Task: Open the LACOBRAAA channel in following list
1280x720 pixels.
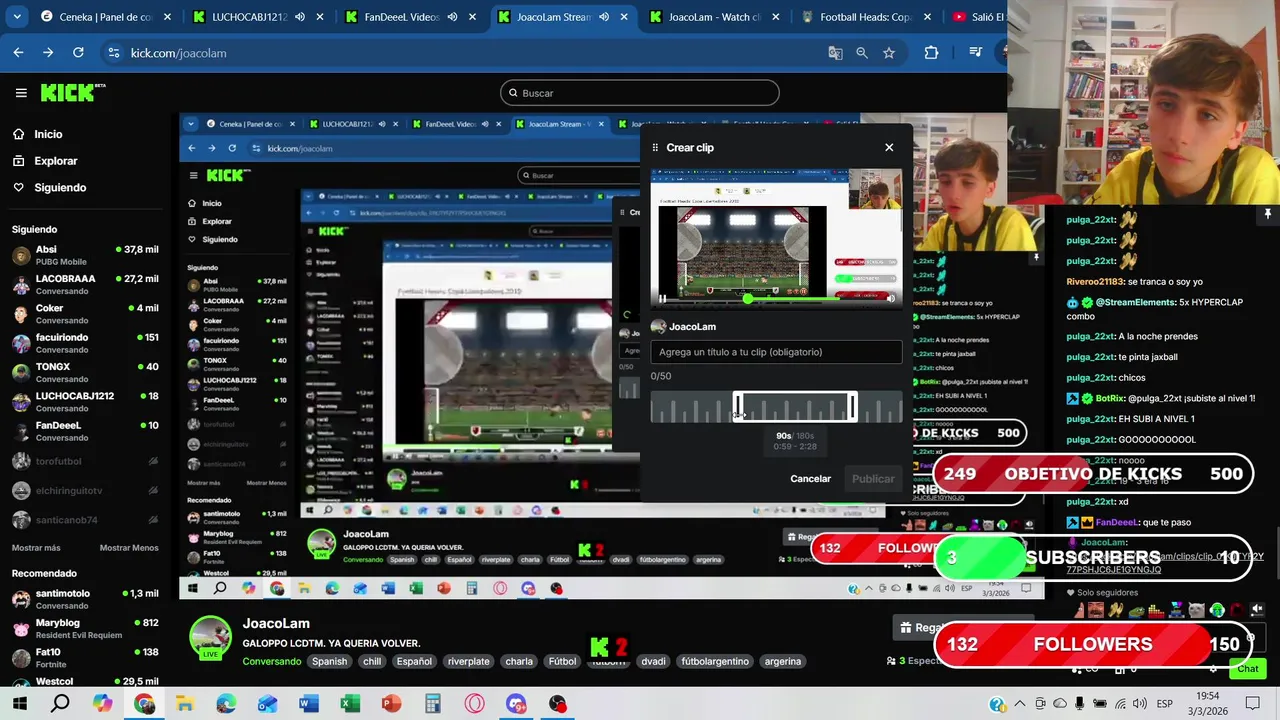Action: pyautogui.click(x=85, y=284)
